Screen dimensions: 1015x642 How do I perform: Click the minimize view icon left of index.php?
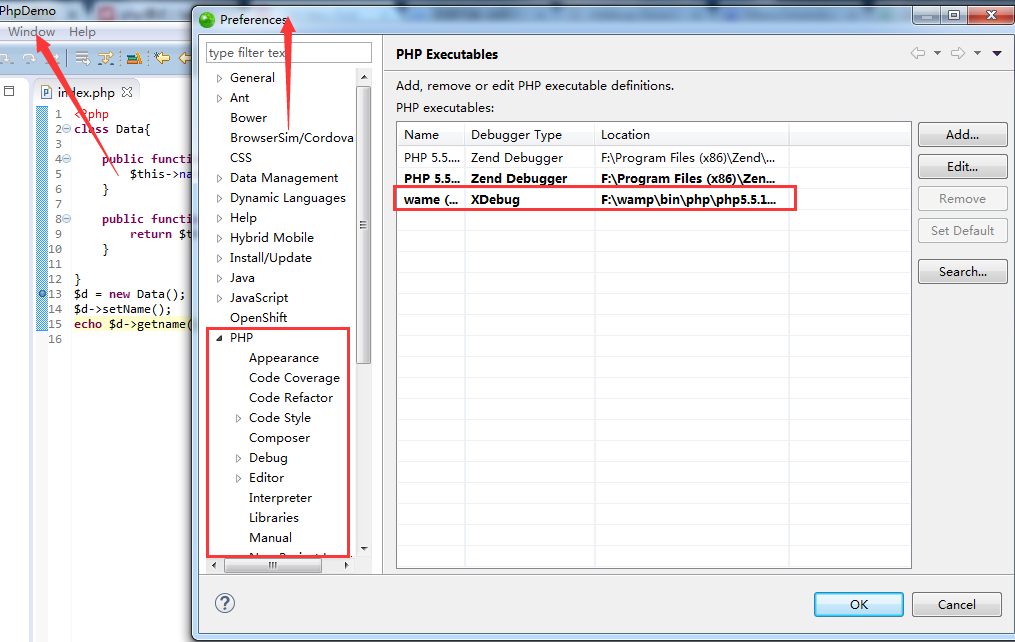coord(9,91)
